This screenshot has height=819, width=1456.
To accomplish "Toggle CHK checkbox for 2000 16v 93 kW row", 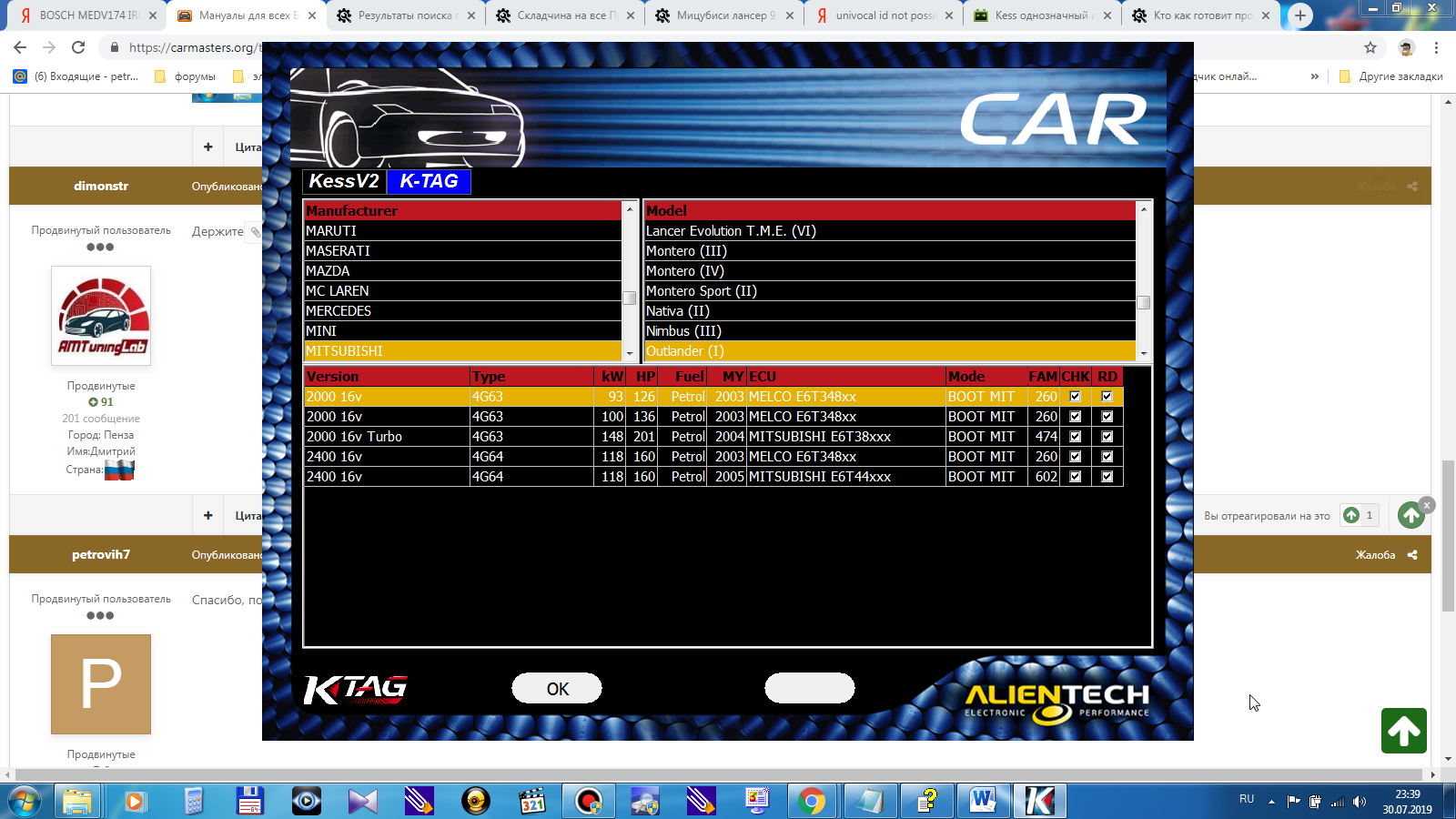I will [1075, 396].
